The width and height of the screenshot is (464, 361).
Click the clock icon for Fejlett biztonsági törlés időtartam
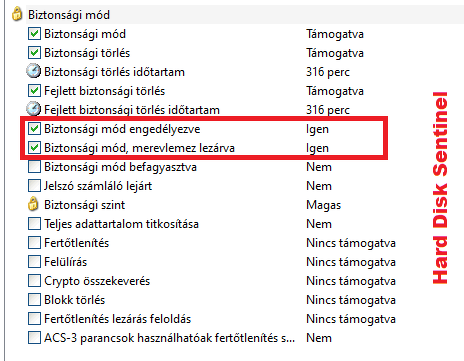point(34,109)
